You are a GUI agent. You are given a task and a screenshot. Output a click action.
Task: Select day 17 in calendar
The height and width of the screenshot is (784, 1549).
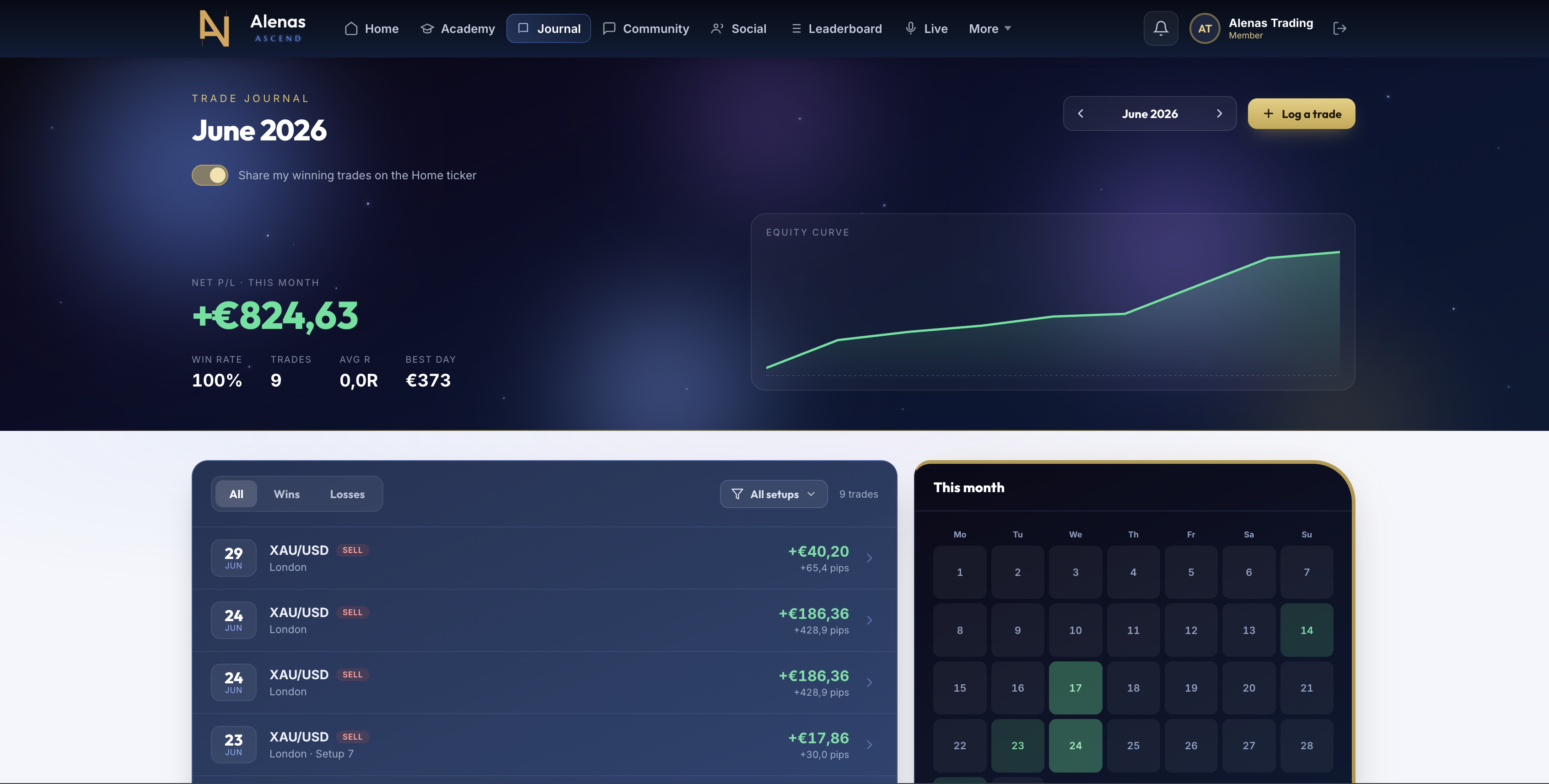[1075, 688]
